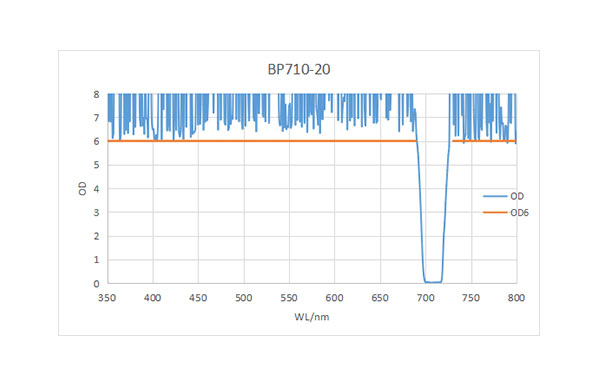Select the OD legend entry

point(504,196)
